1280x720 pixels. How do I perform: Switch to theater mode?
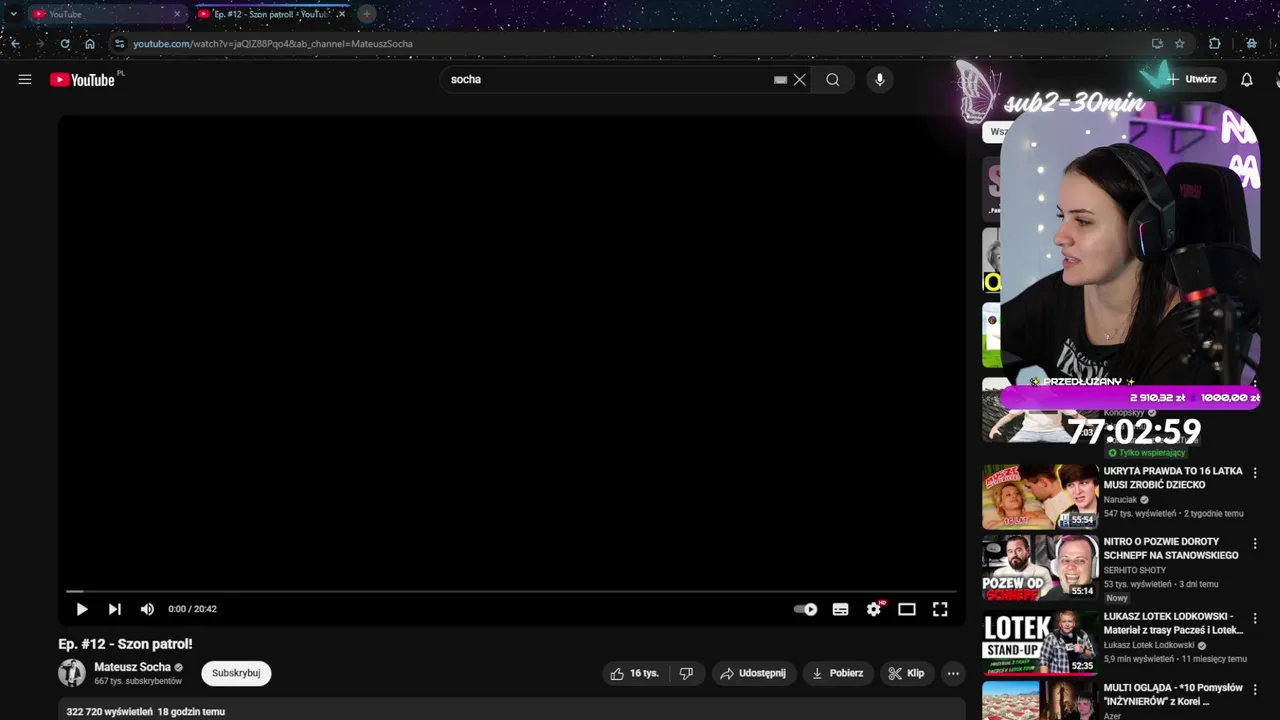point(907,609)
